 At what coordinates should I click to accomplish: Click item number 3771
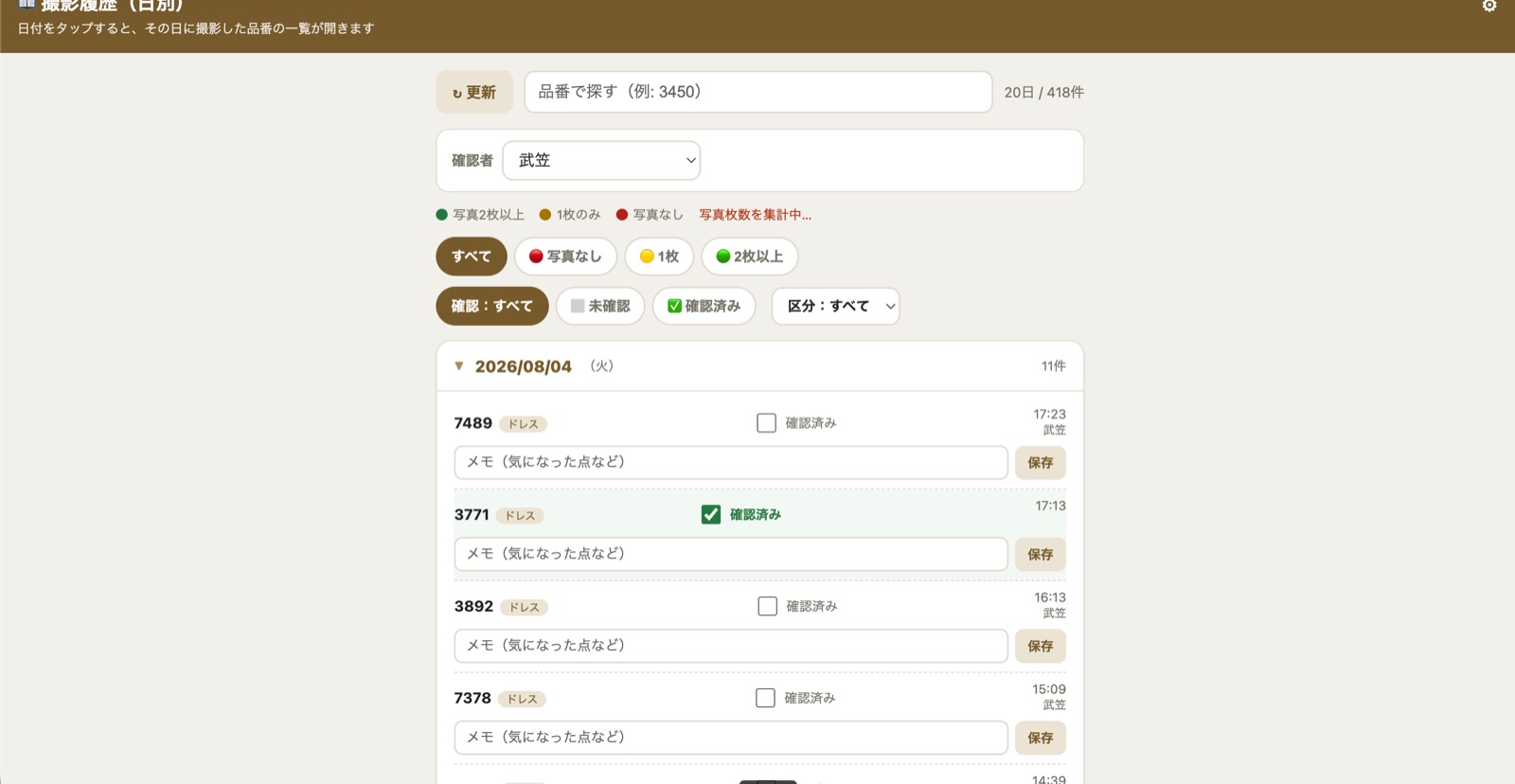click(472, 514)
